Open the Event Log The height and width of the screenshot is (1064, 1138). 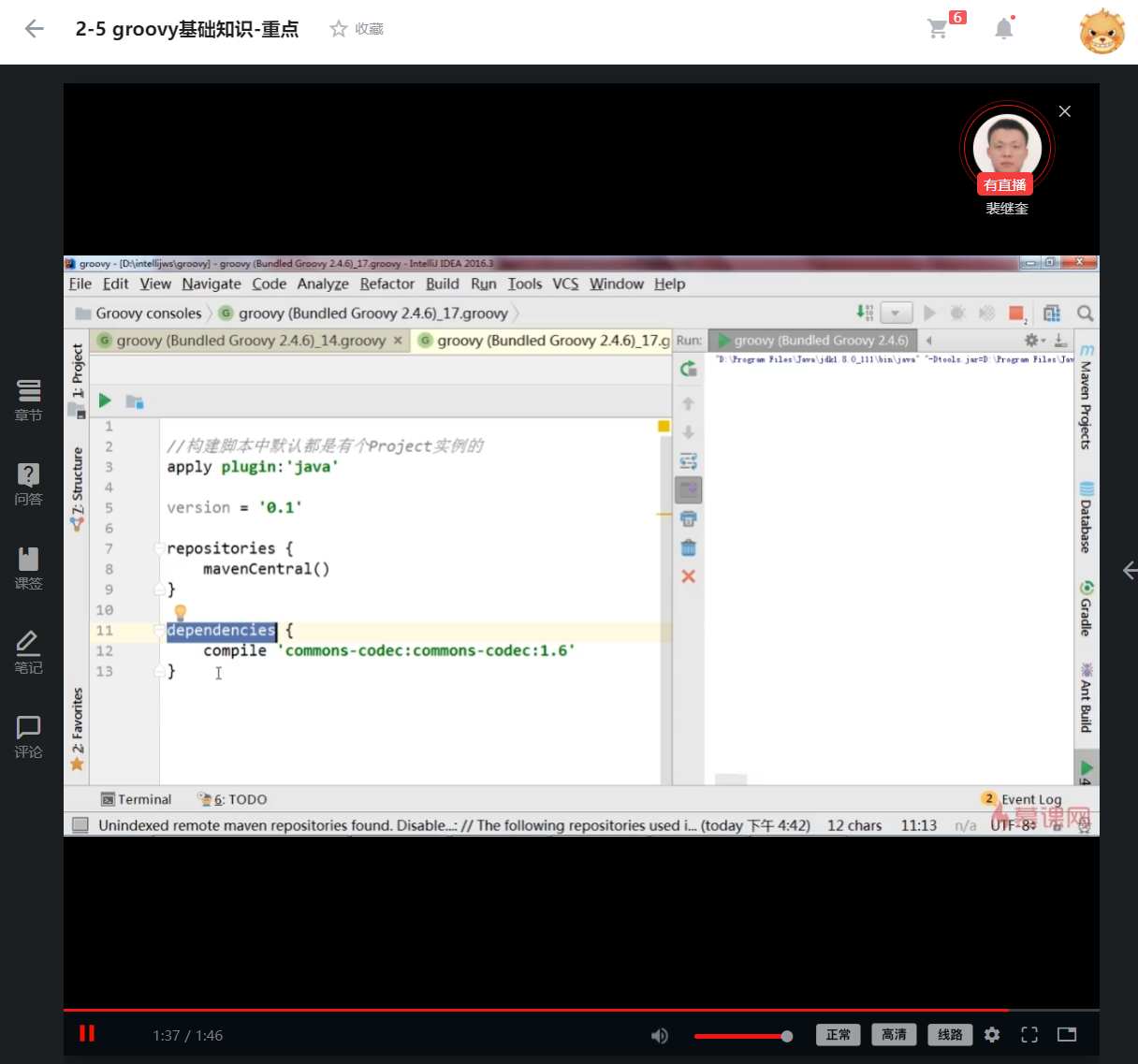pos(1022,799)
